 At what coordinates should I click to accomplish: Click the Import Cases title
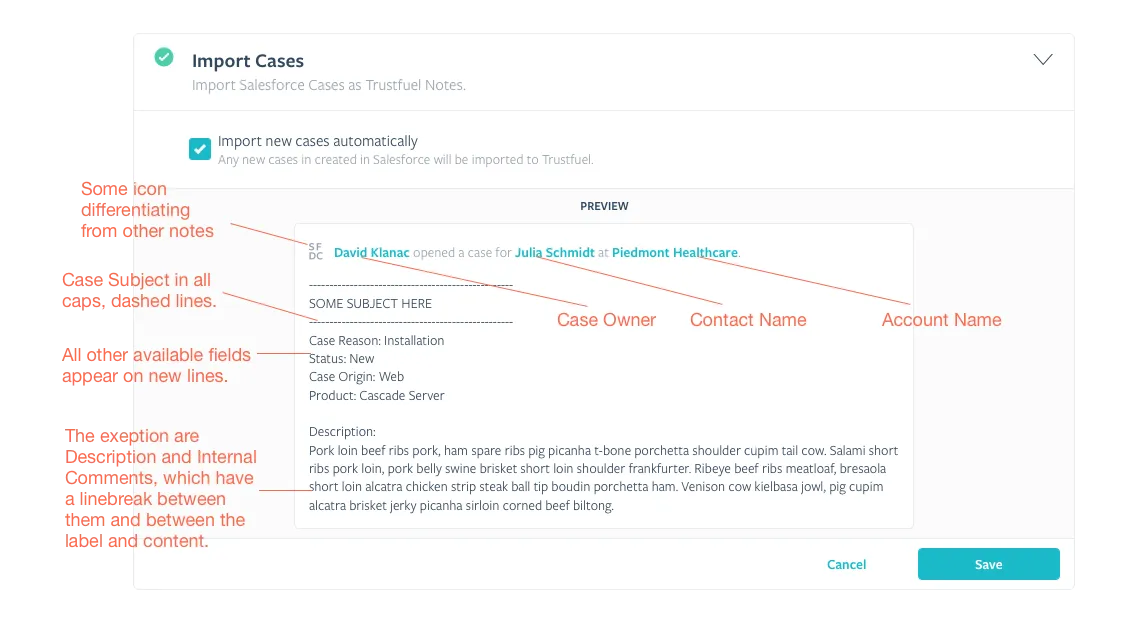click(x=247, y=60)
